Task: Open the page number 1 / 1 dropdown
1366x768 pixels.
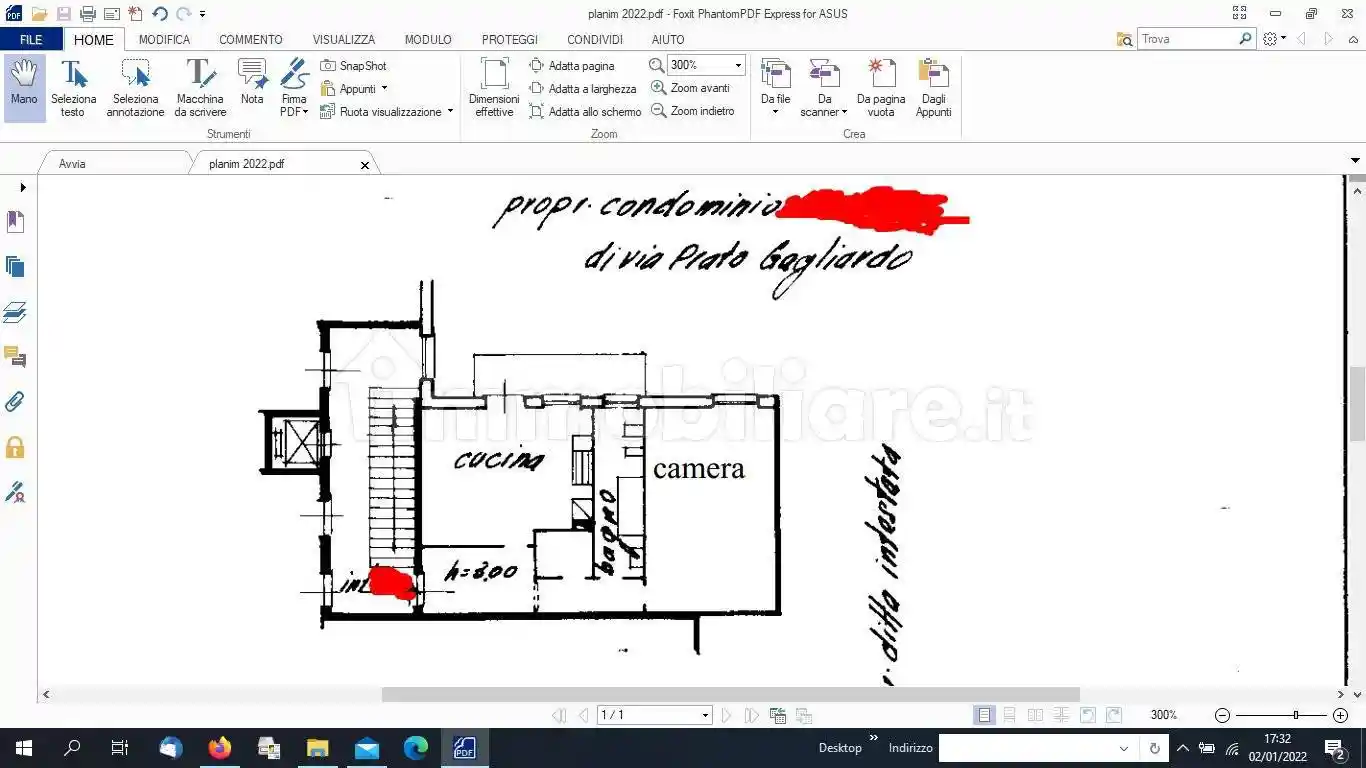Action: [705, 715]
